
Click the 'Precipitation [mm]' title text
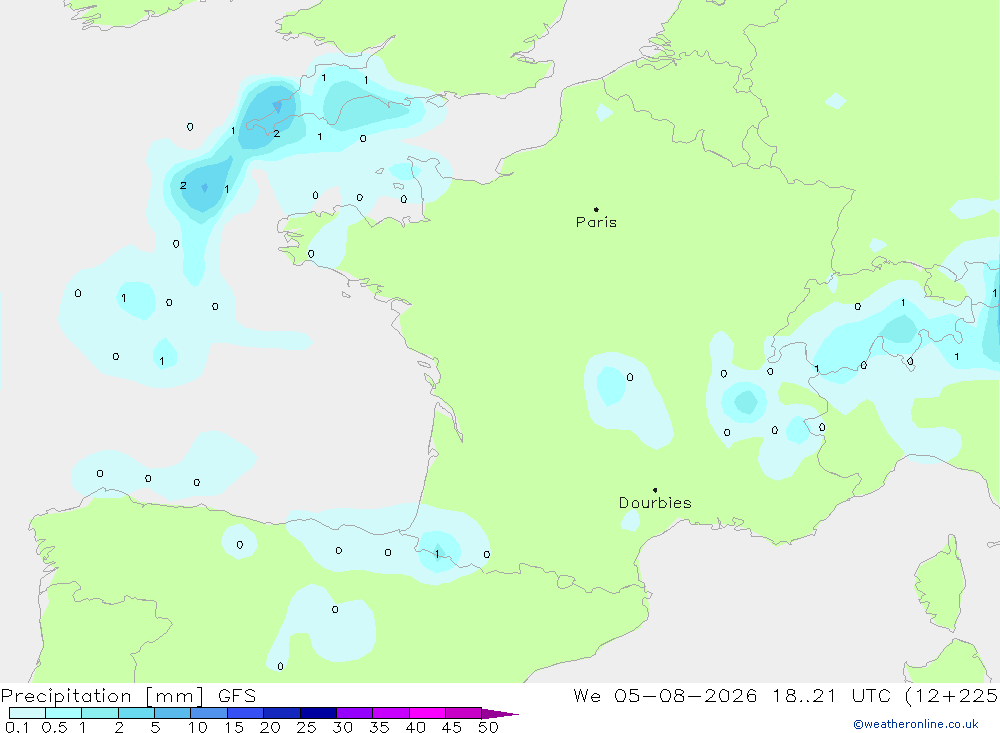(103, 696)
